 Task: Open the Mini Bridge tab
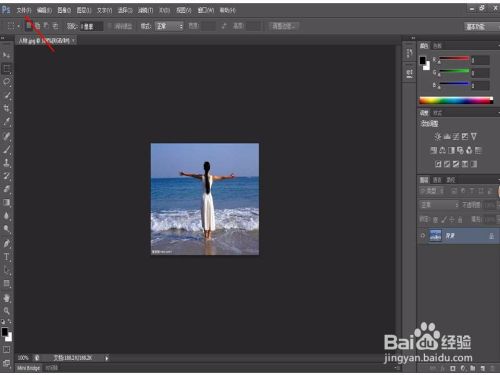pyautogui.click(x=29, y=368)
